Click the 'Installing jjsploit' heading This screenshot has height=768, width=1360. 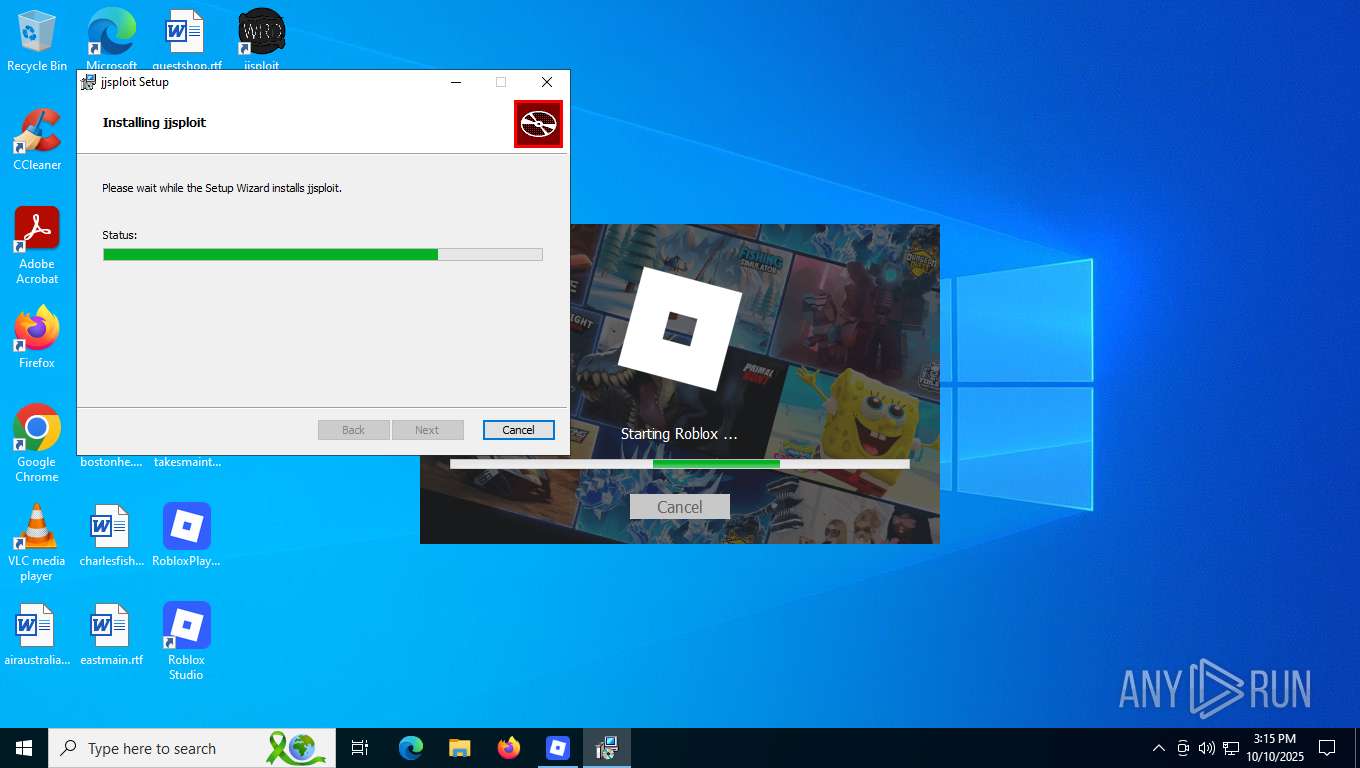(x=154, y=122)
